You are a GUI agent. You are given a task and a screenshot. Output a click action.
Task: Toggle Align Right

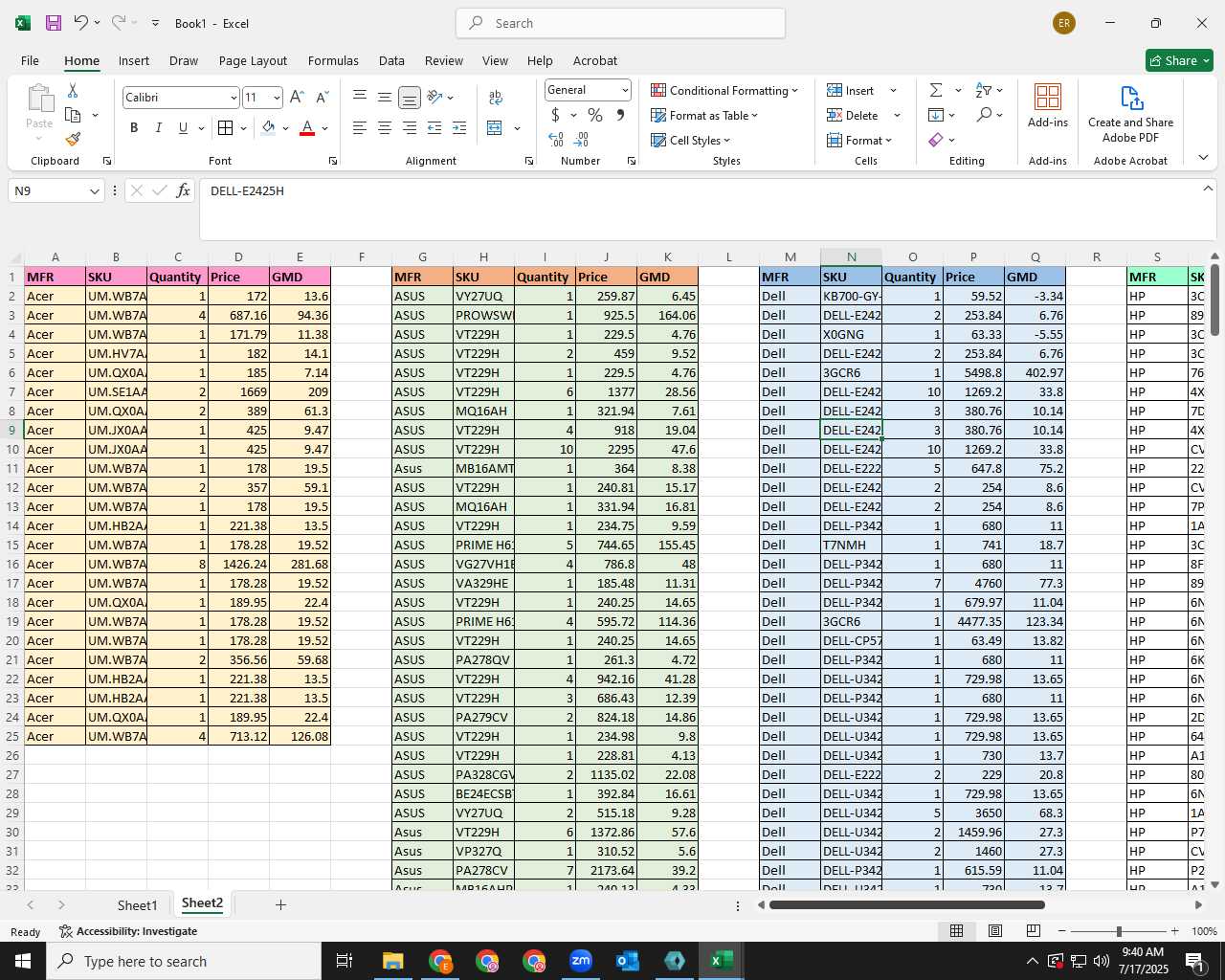410,127
